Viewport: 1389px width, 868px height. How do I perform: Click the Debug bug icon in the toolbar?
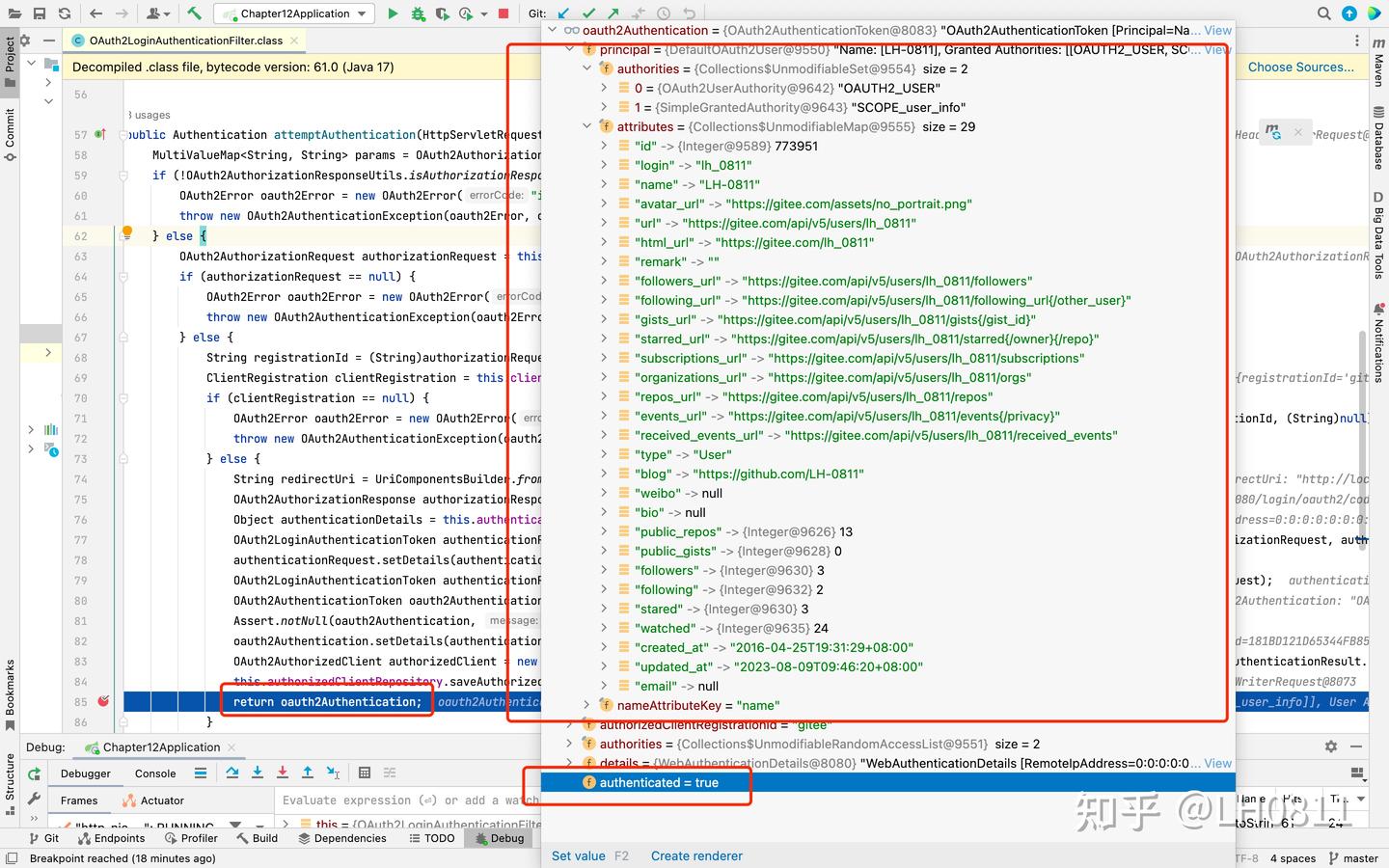(x=417, y=14)
